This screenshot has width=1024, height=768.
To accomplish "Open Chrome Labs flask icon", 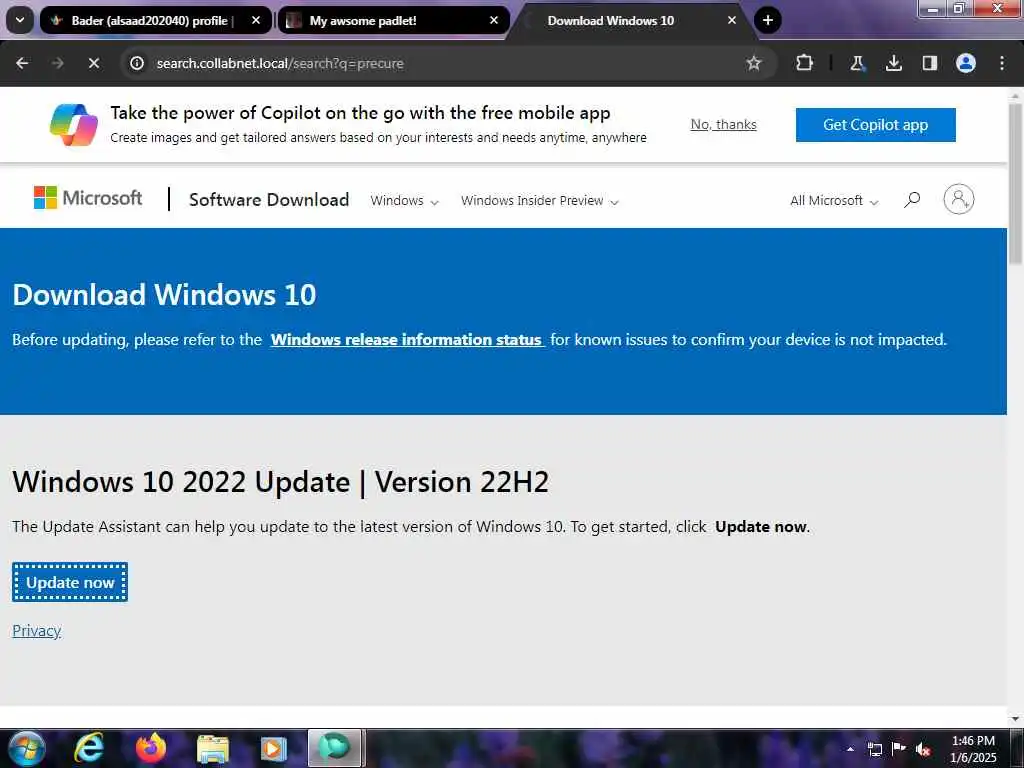I will 857,63.
